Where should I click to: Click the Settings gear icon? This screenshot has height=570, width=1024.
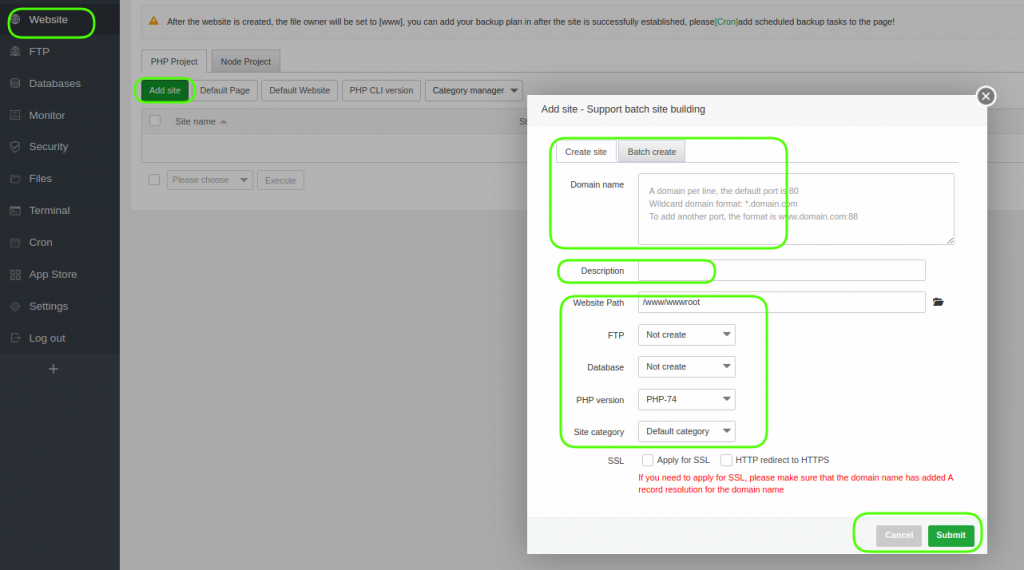click(x=15, y=306)
